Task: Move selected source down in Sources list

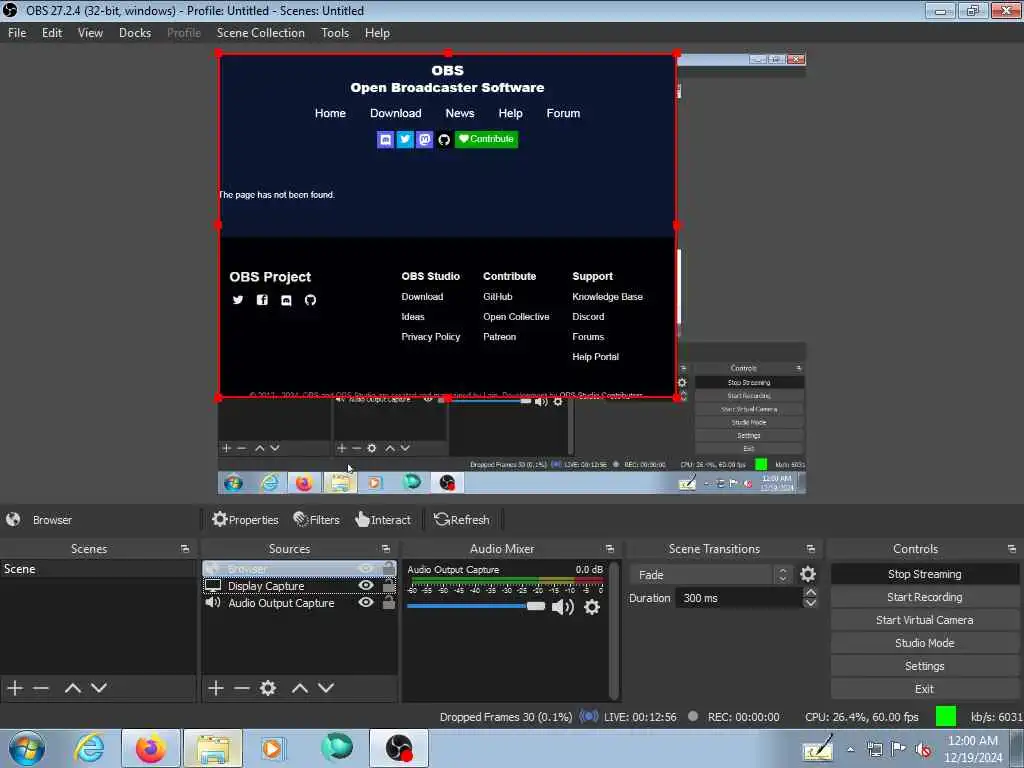Action: click(326, 688)
